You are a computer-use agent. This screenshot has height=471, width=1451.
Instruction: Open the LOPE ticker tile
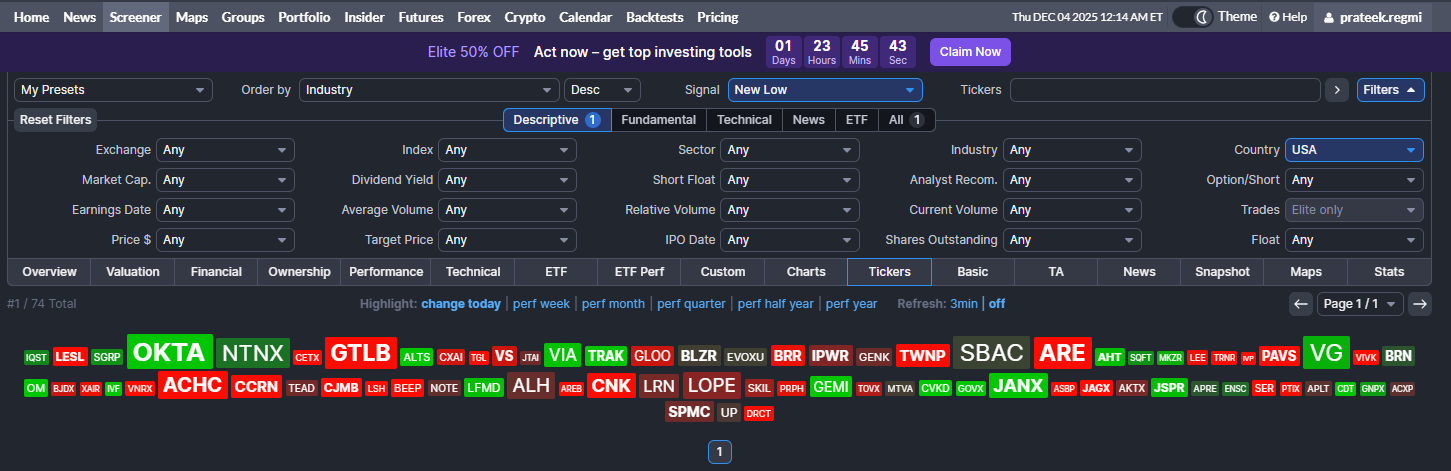(x=712, y=386)
